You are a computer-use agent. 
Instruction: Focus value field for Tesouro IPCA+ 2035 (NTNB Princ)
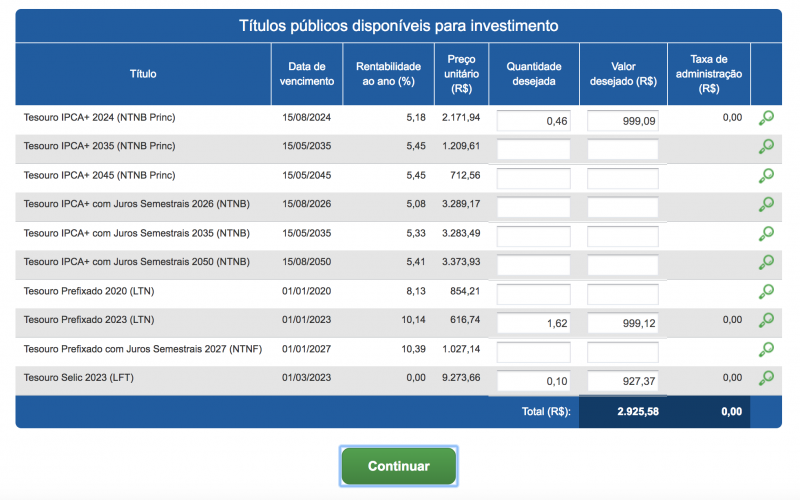point(623,149)
